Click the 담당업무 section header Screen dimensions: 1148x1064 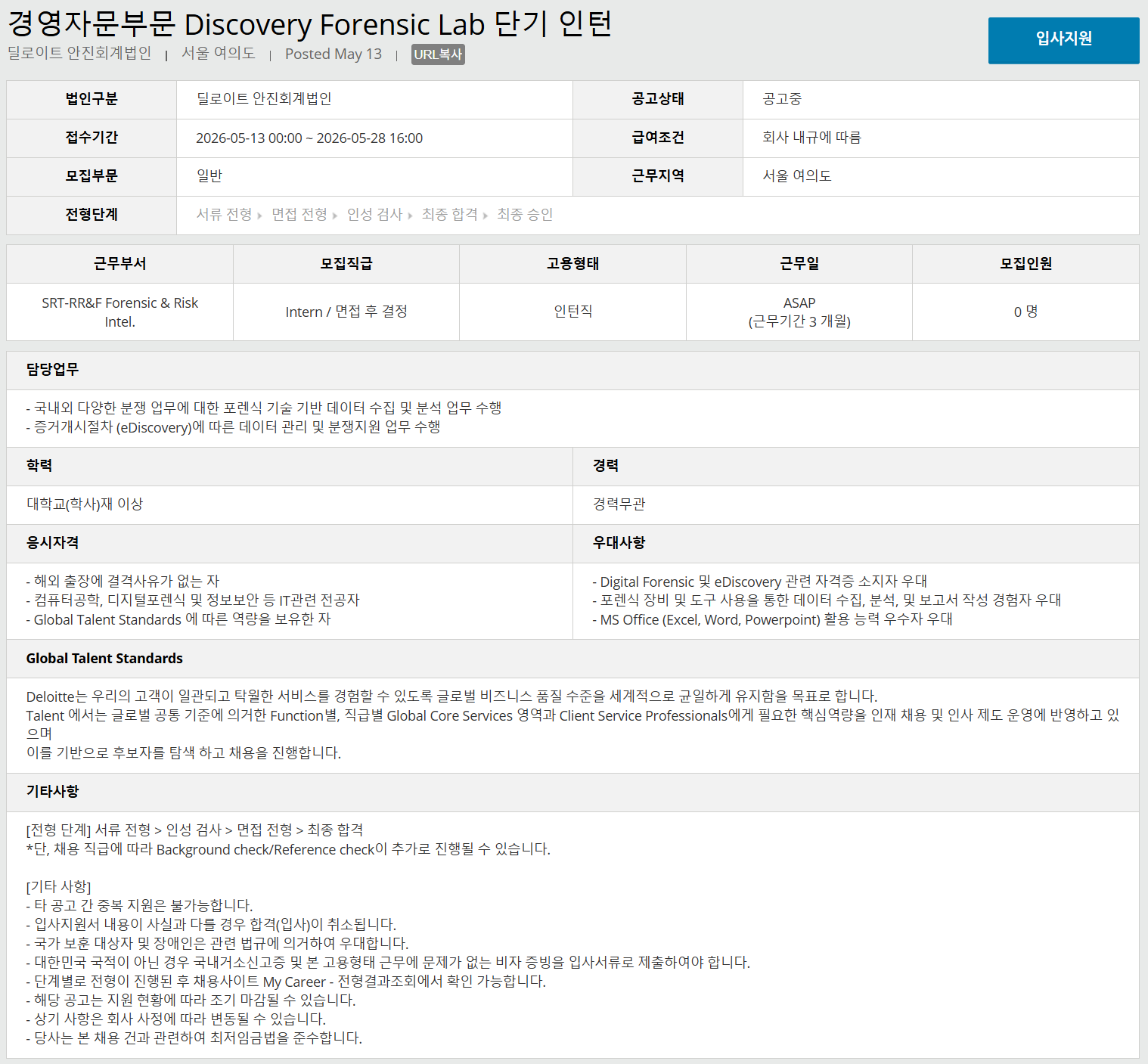coord(572,371)
